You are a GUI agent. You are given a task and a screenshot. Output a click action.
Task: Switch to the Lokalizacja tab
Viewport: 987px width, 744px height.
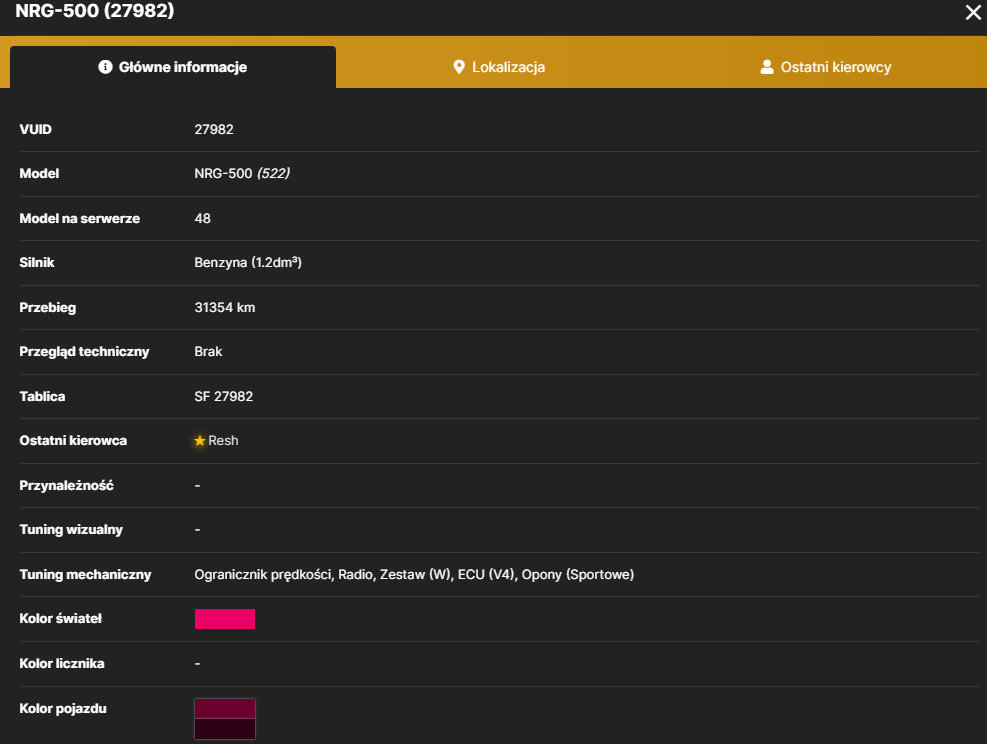click(499, 67)
